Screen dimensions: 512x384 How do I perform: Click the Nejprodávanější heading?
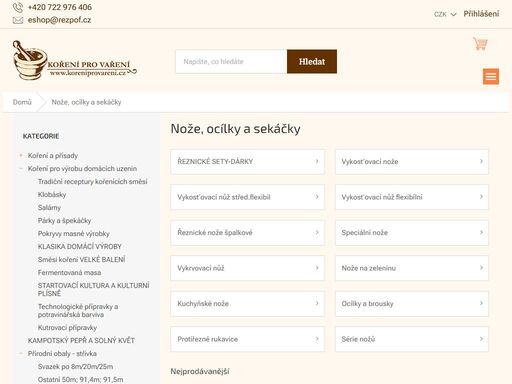200,371
